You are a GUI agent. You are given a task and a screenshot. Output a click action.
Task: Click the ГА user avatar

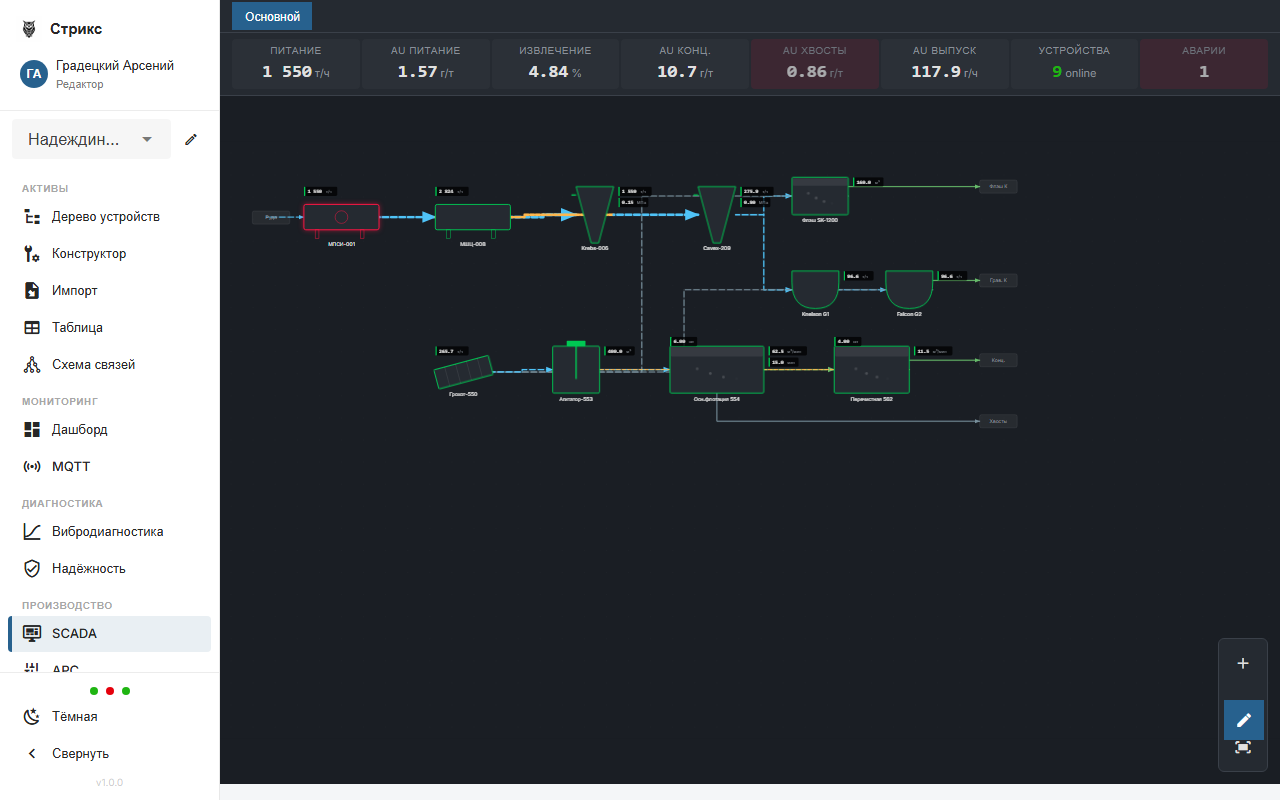point(33,74)
